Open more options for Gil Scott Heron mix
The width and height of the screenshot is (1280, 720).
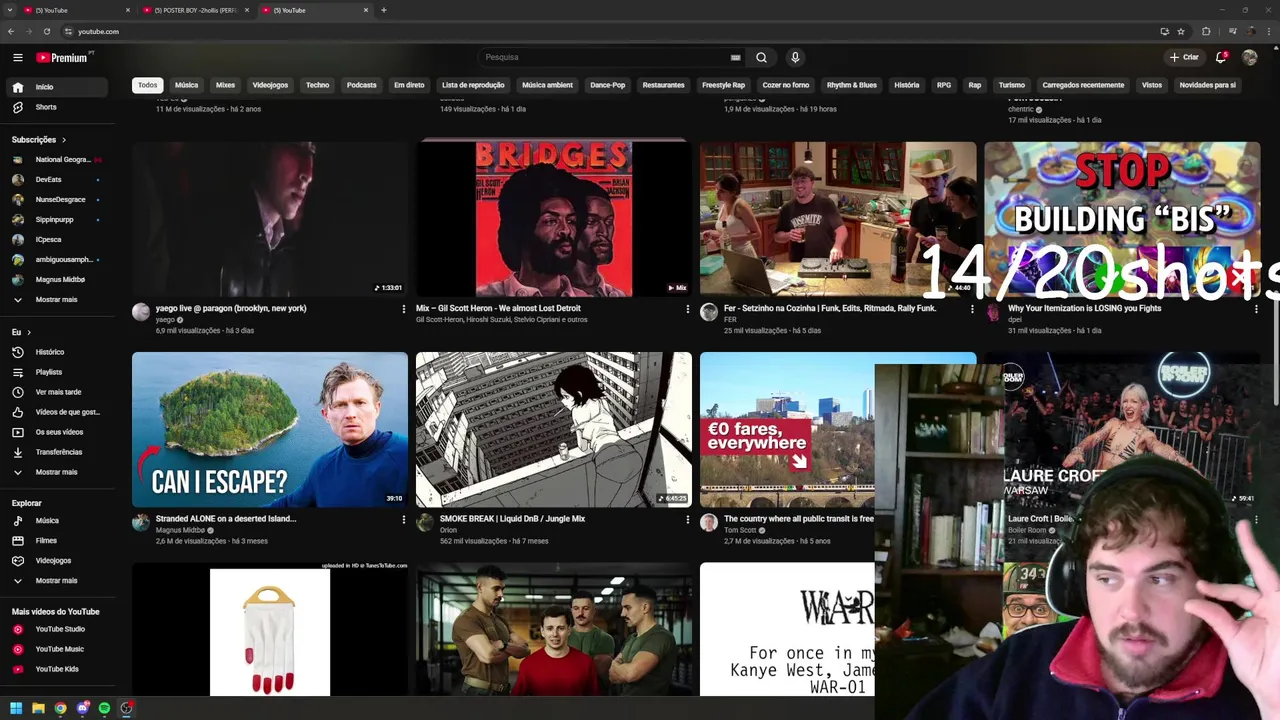point(687,309)
